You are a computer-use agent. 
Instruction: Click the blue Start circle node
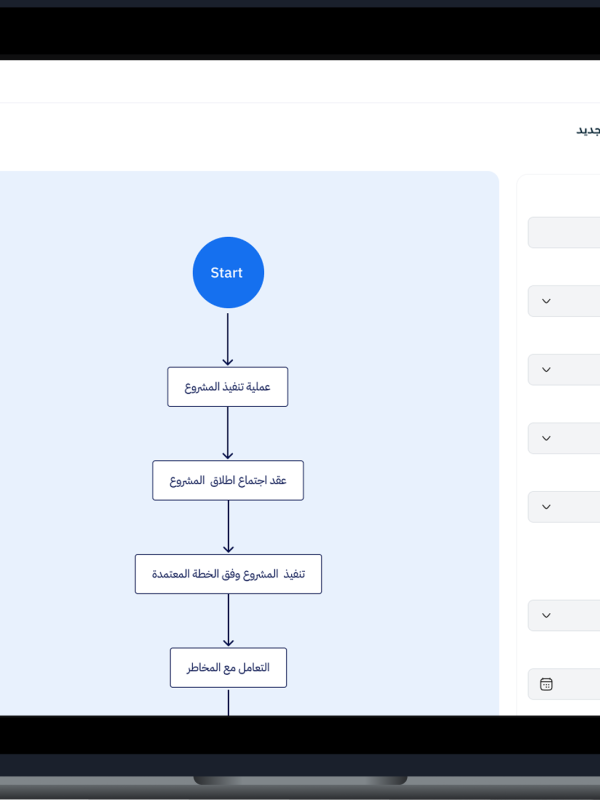pyautogui.click(x=228, y=272)
